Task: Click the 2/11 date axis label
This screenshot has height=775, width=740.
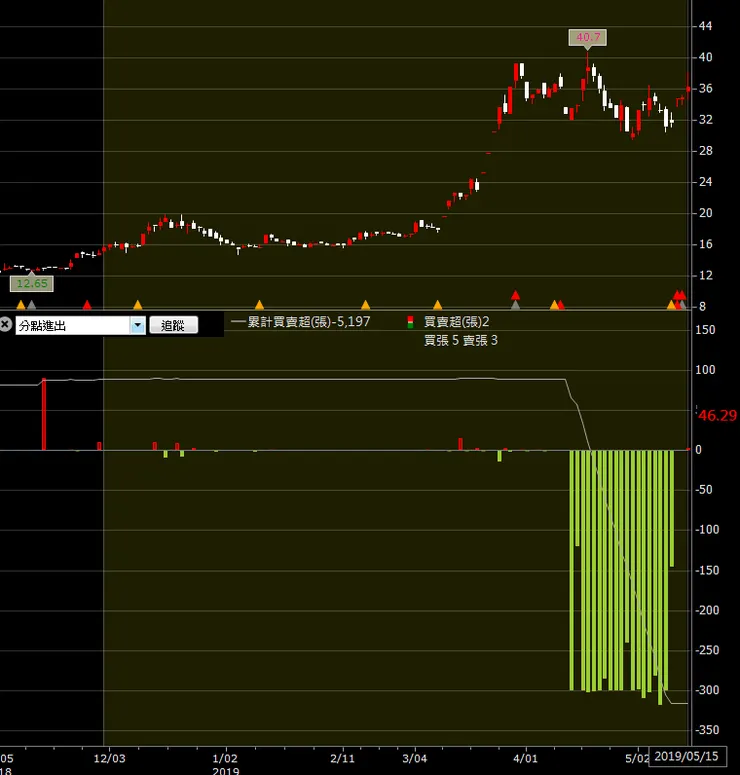Action: 343,758
